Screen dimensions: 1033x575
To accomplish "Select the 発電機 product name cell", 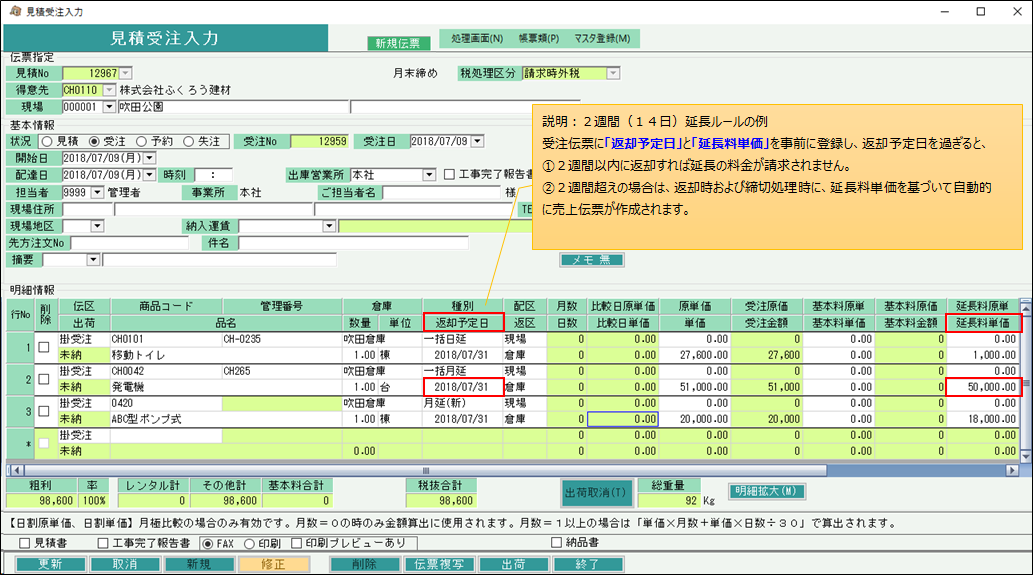I will 226,387.
